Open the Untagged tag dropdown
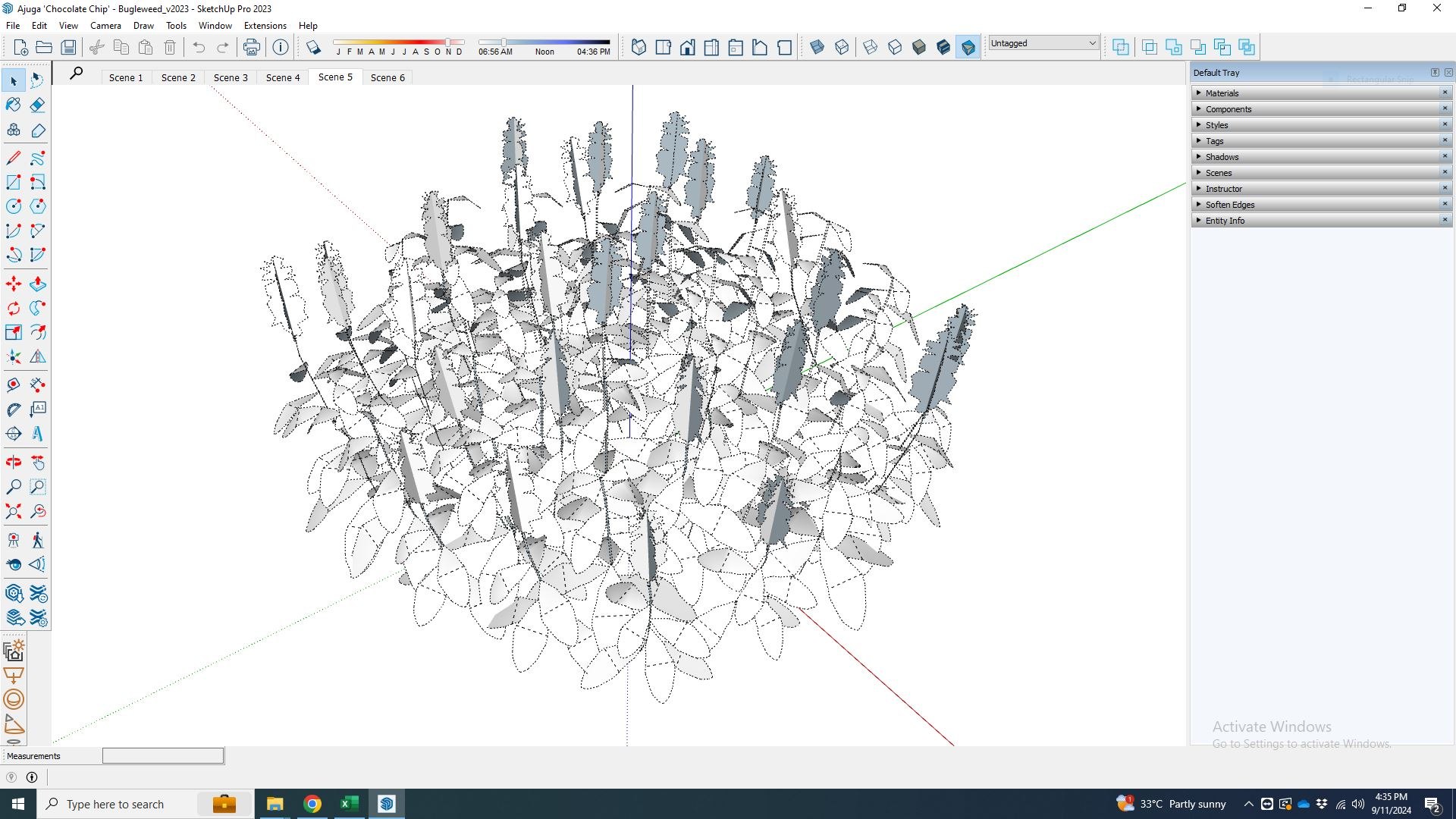Viewport: 1456px width, 819px height. click(1043, 43)
